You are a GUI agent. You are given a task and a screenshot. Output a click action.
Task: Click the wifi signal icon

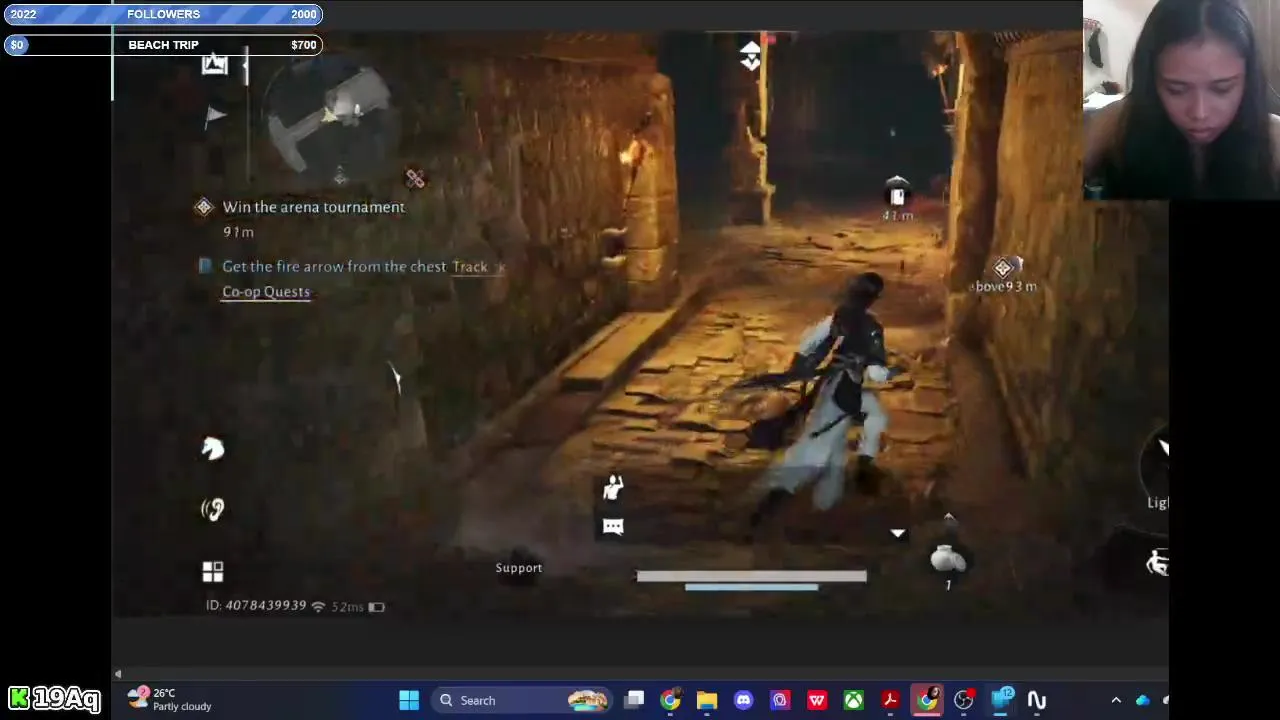click(318, 606)
